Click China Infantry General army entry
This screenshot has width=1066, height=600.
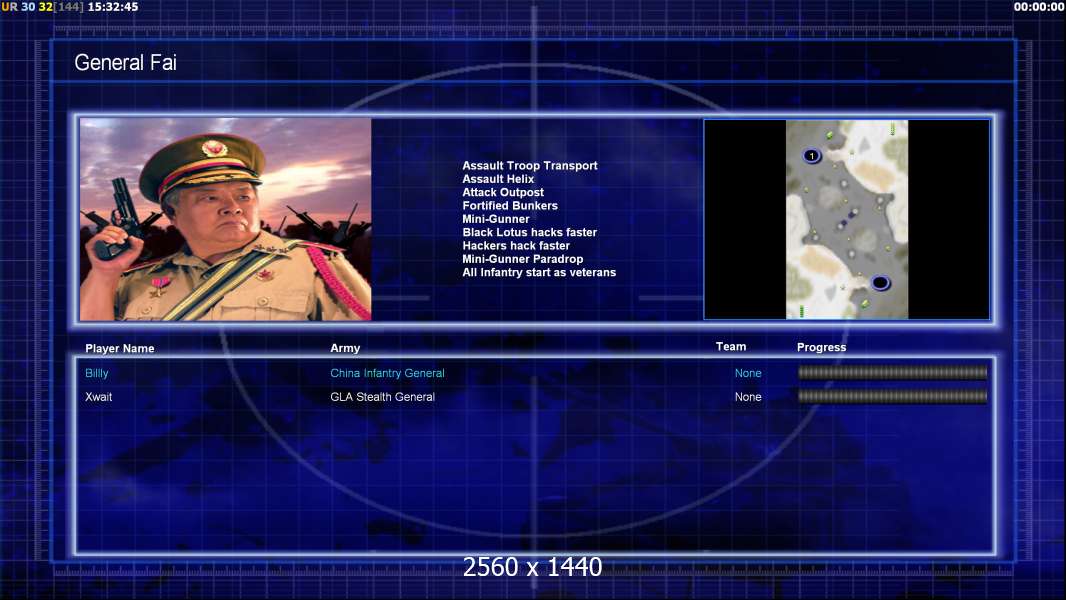(x=388, y=373)
